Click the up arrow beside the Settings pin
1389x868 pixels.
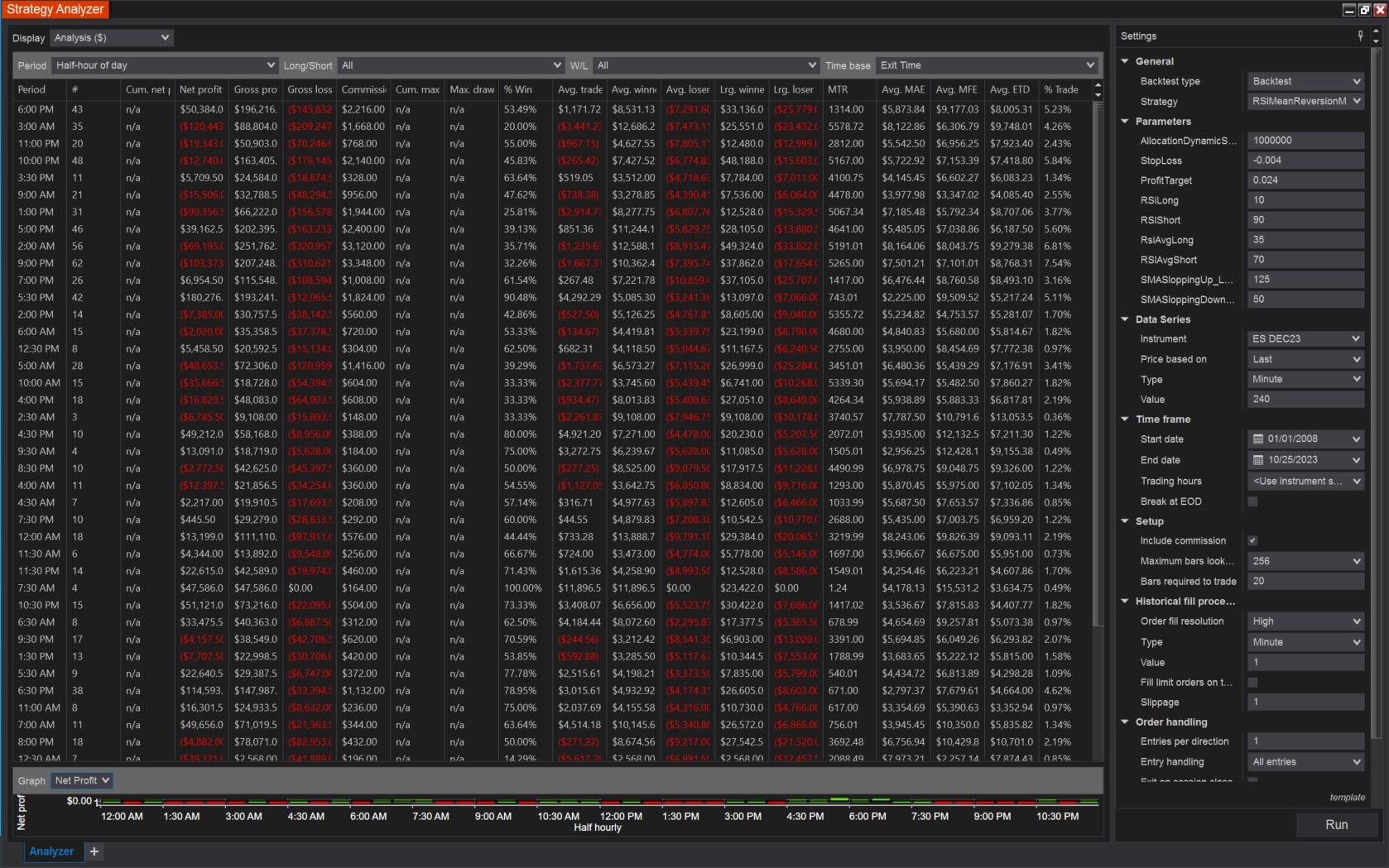pos(1376,31)
